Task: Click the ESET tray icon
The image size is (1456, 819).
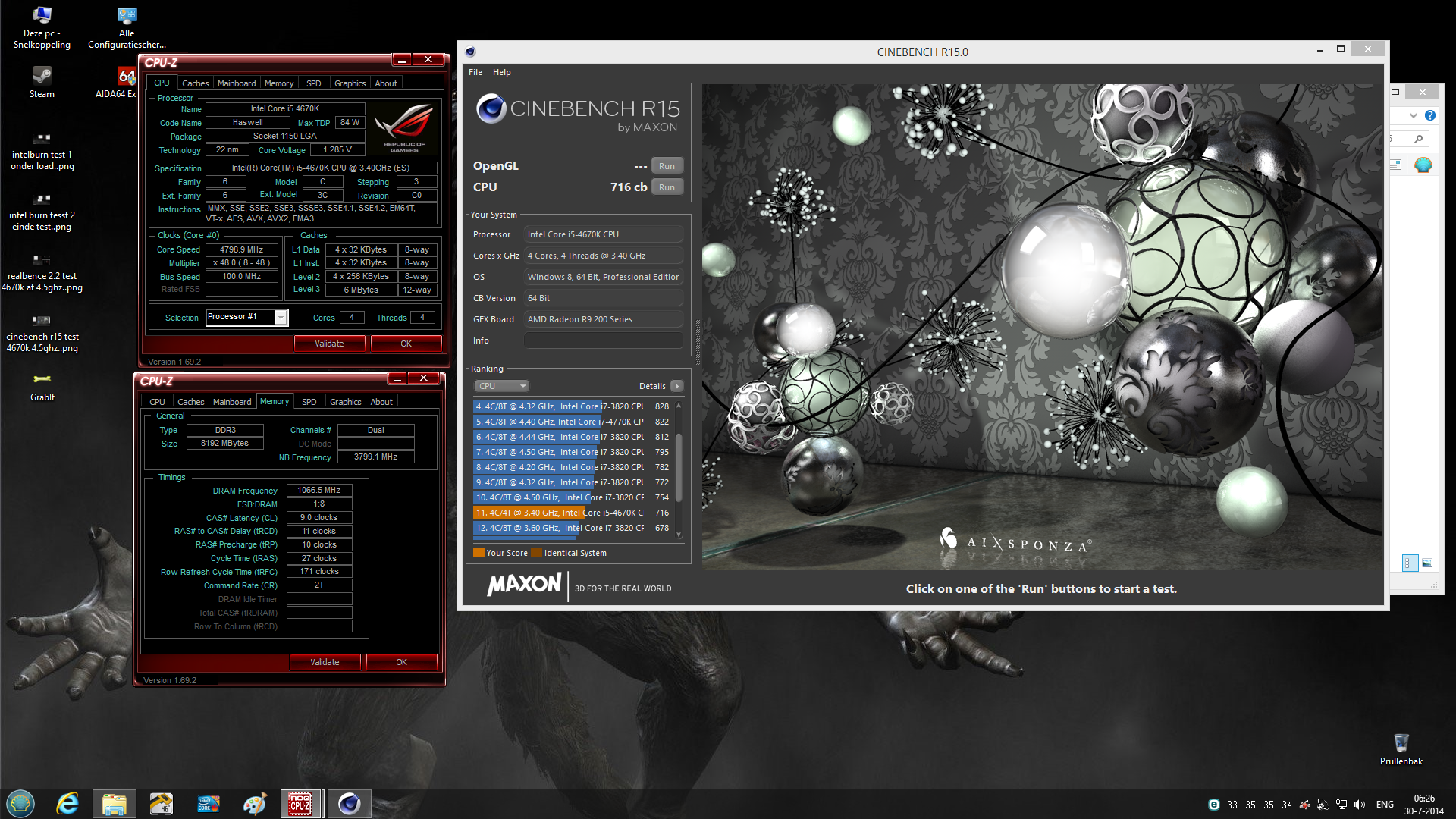Action: 1213,805
